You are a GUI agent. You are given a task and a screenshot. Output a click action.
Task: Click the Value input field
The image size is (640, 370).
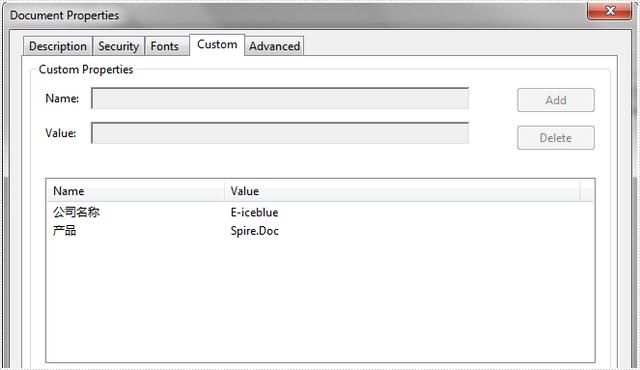[280, 133]
